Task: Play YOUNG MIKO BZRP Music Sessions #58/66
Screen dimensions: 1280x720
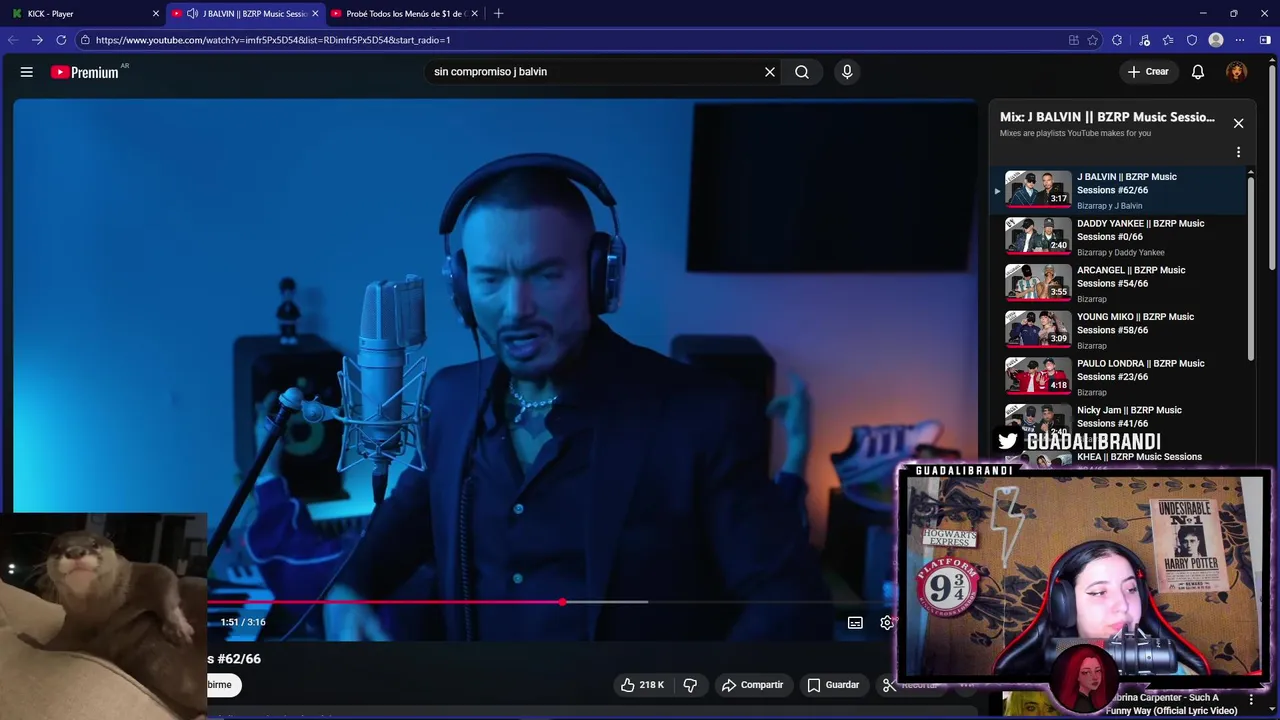Action: (x=1120, y=330)
